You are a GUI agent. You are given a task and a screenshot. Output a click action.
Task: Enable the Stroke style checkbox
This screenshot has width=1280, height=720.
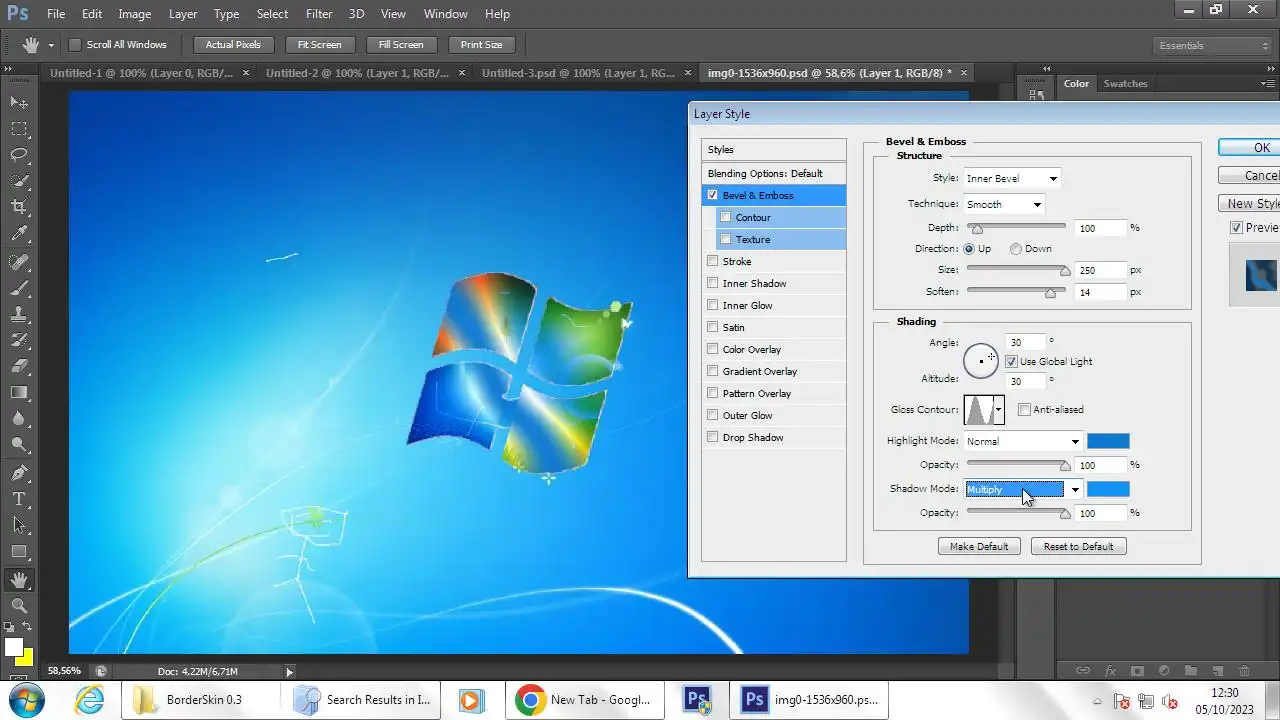pyautogui.click(x=712, y=261)
